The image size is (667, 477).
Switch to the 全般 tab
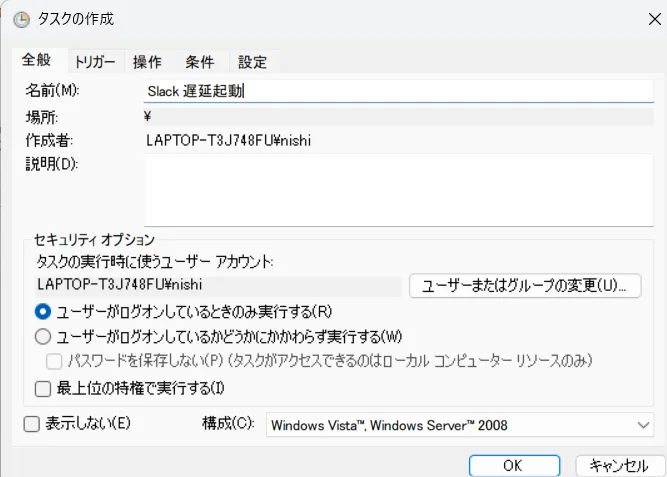pos(36,61)
